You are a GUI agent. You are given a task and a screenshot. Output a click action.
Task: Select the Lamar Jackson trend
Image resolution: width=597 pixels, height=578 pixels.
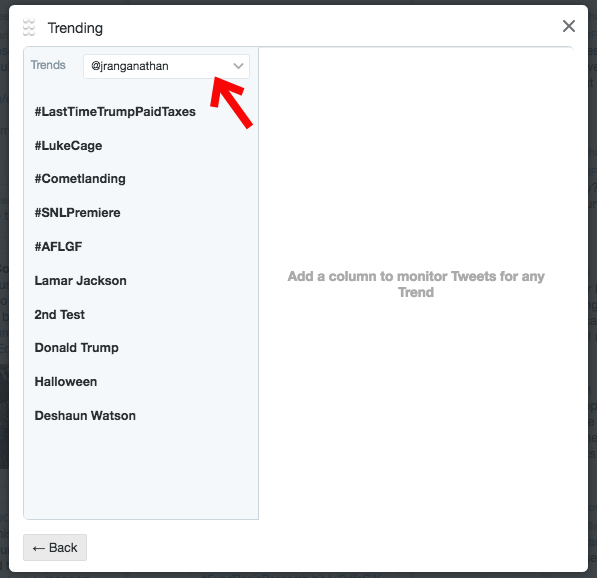pos(80,281)
